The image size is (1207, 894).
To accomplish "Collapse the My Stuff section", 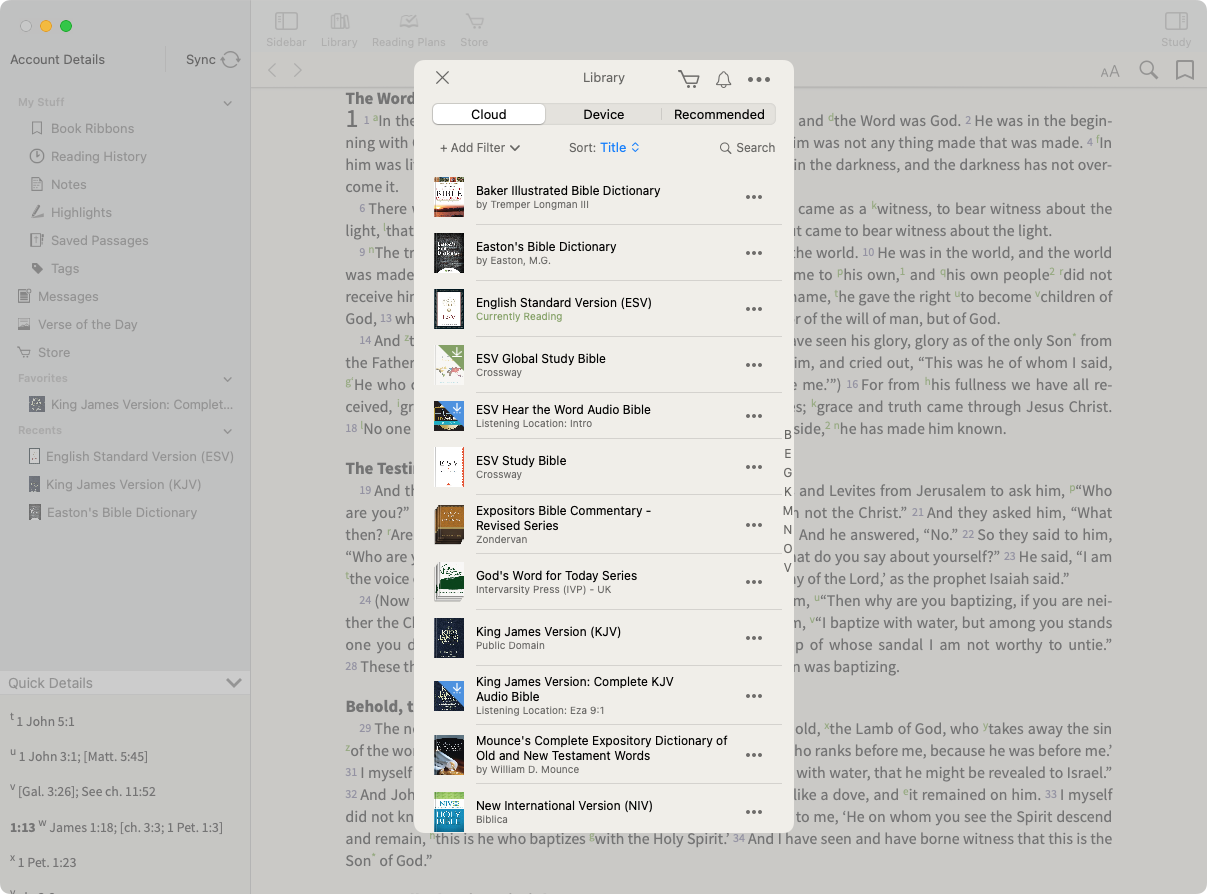I will click(x=228, y=103).
